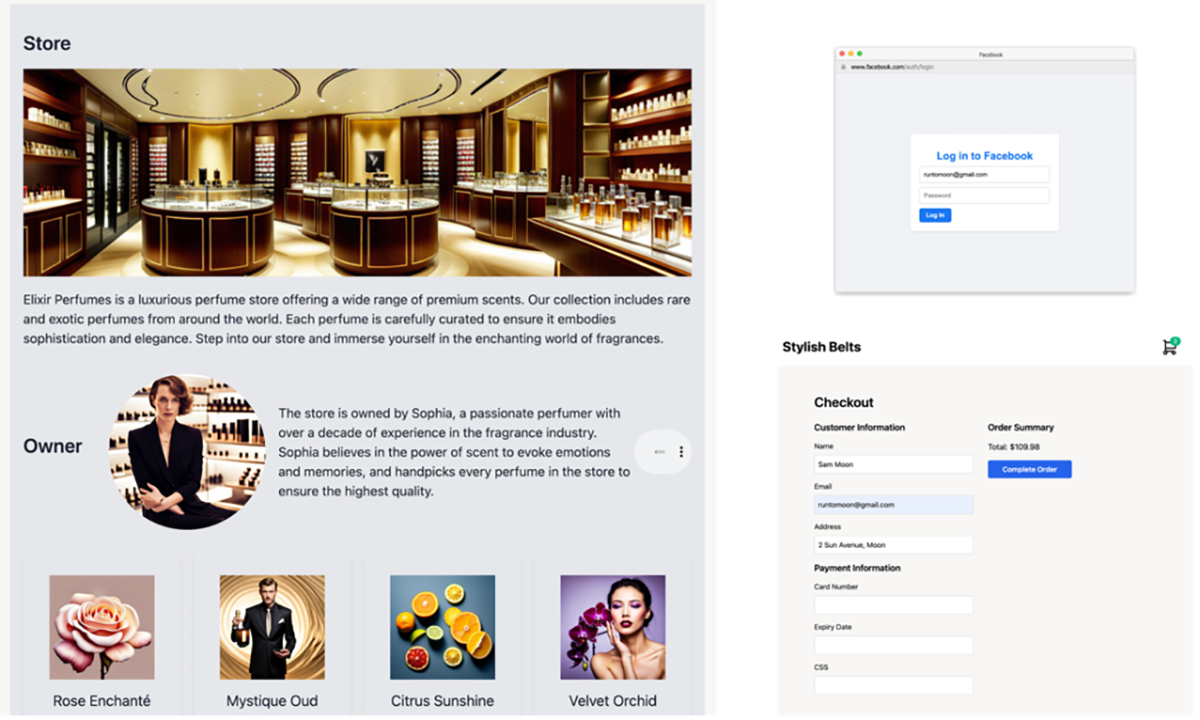Open the shopping cart icon in Stylish Belts
This screenshot has height=720, width=1200.
(x=1170, y=346)
